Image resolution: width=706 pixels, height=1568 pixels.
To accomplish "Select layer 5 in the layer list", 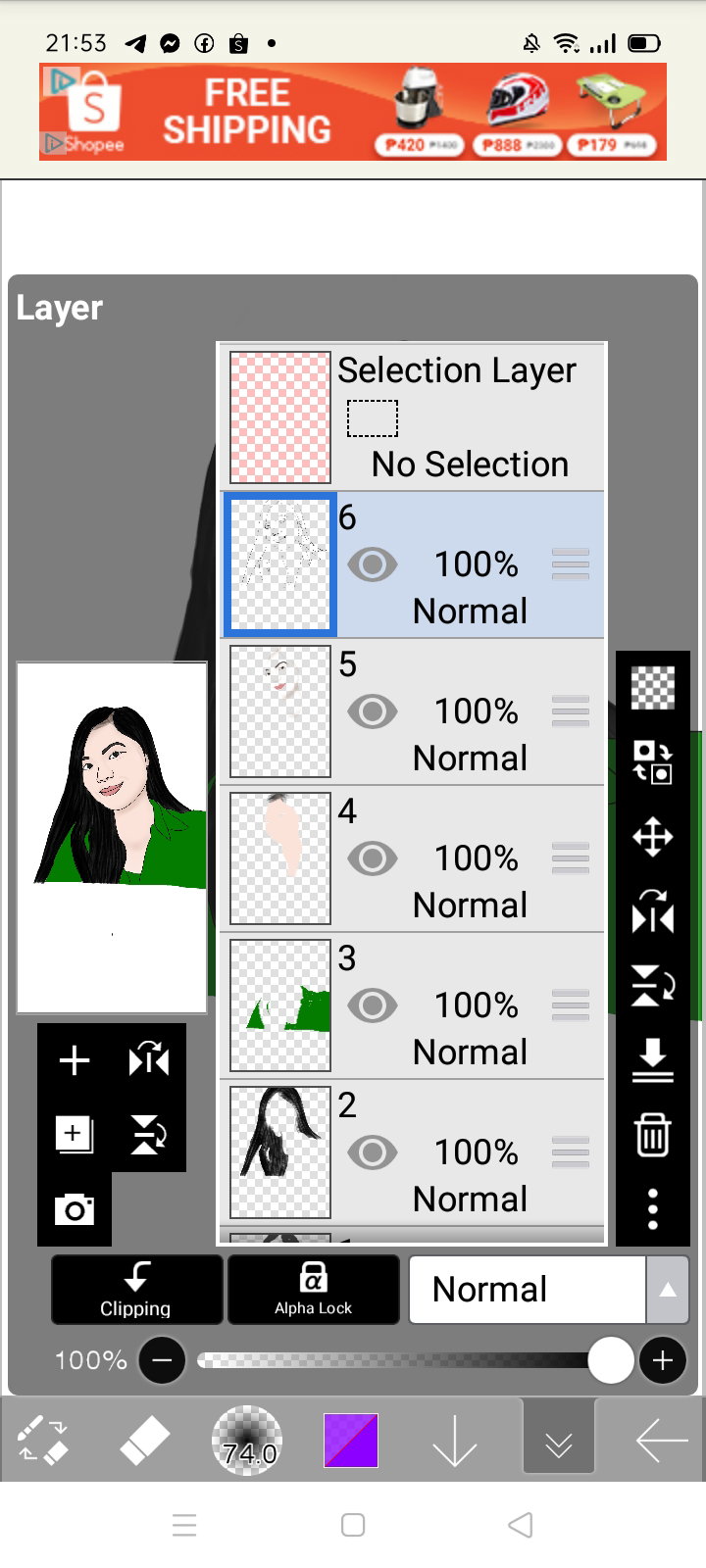I will (412, 711).
